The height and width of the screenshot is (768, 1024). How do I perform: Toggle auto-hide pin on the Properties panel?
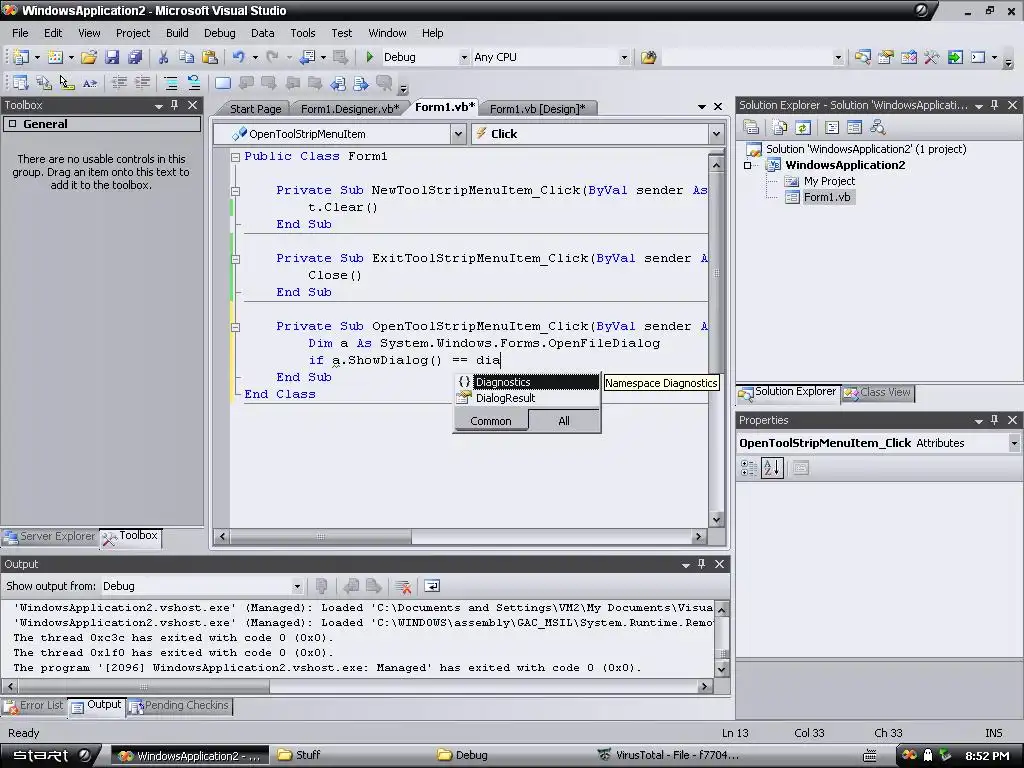[x=995, y=421]
